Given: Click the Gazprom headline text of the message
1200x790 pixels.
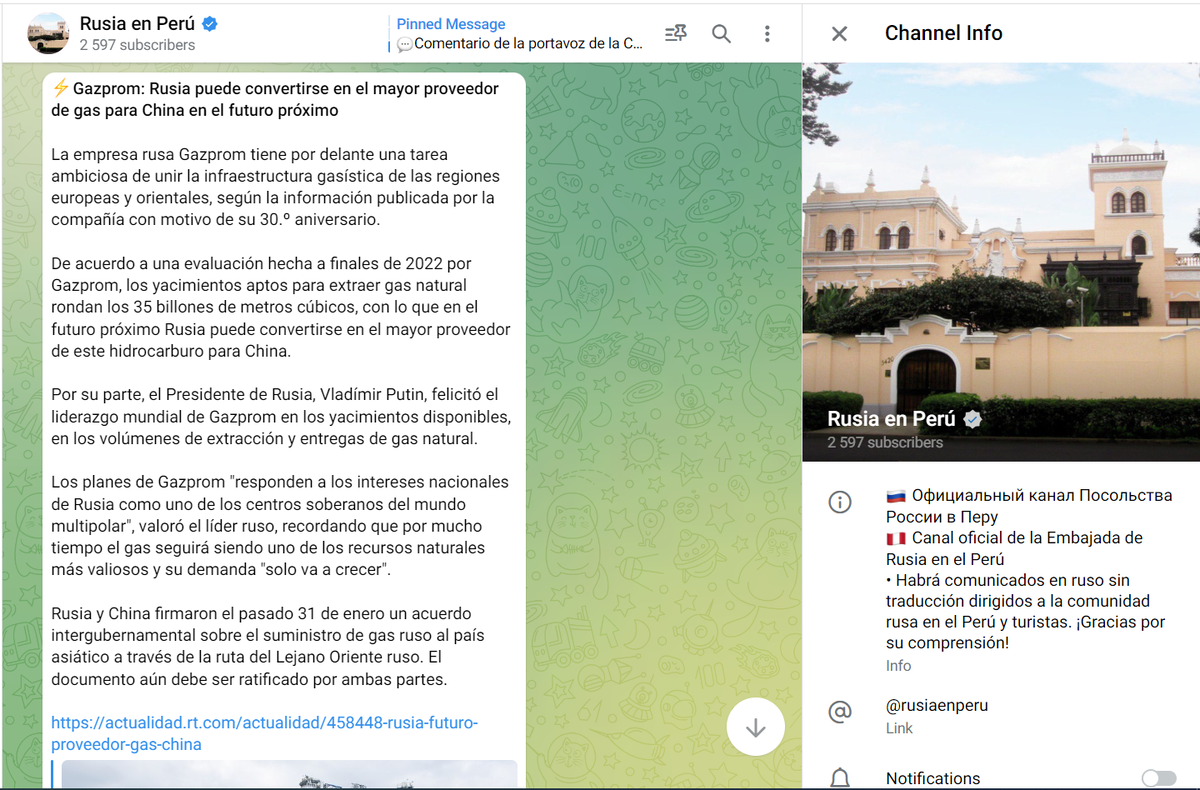Looking at the screenshot, I should 275,99.
